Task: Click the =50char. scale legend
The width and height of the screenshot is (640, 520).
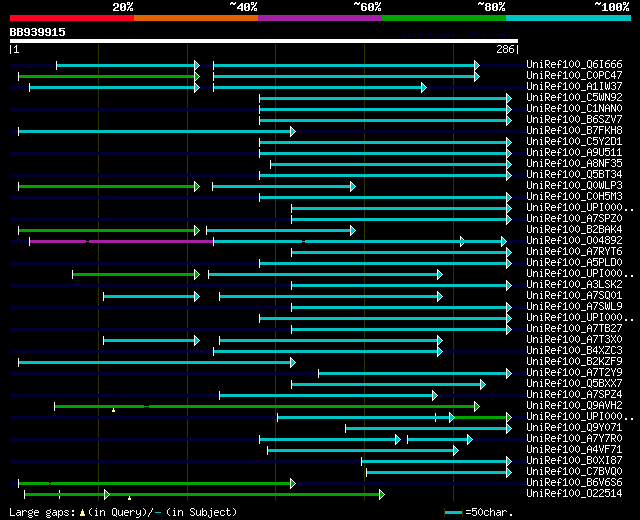Action: (x=478, y=512)
